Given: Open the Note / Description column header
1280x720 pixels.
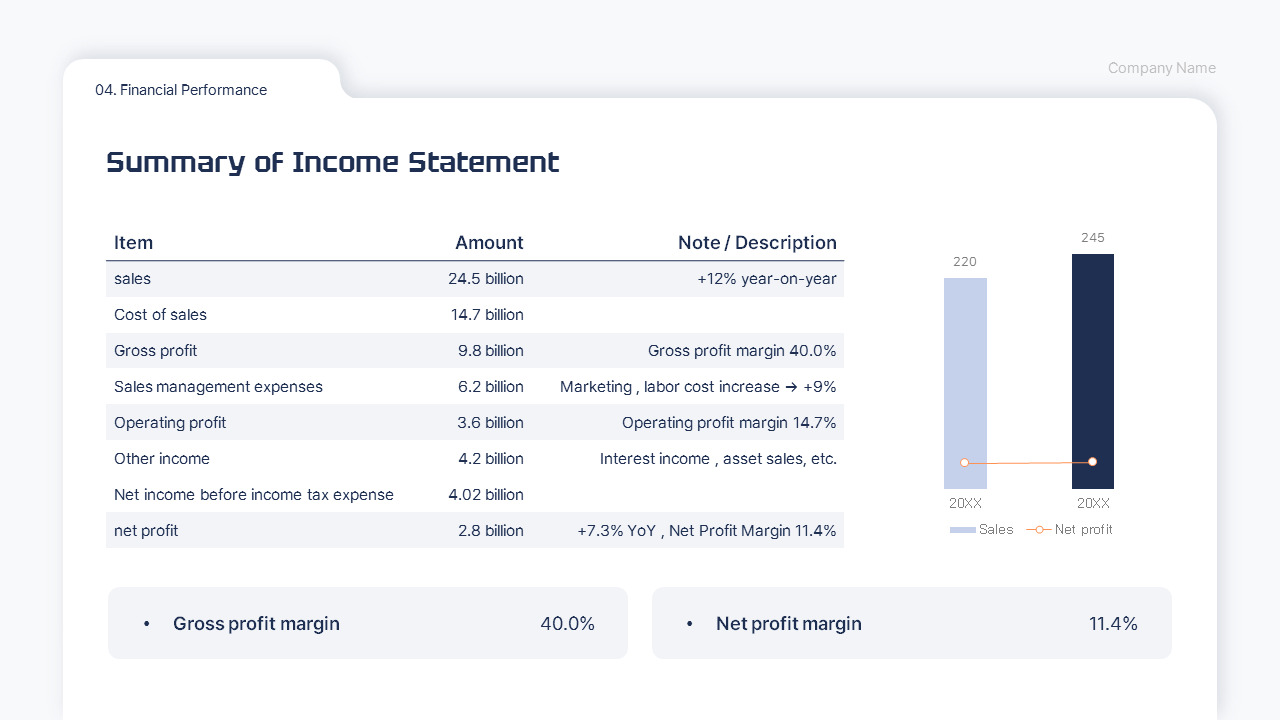Looking at the screenshot, I should 757,243.
